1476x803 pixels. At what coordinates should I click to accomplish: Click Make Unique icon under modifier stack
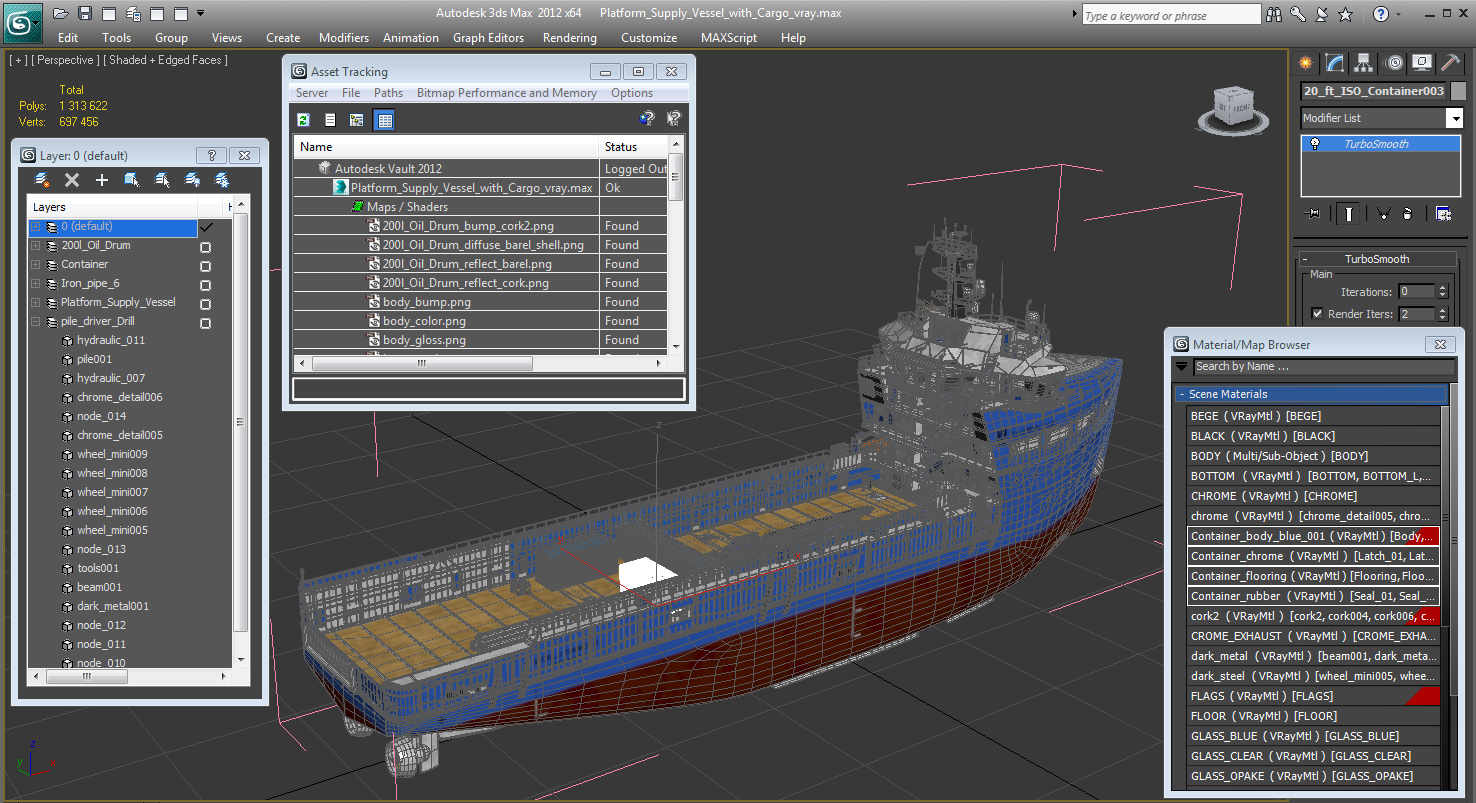click(1384, 213)
